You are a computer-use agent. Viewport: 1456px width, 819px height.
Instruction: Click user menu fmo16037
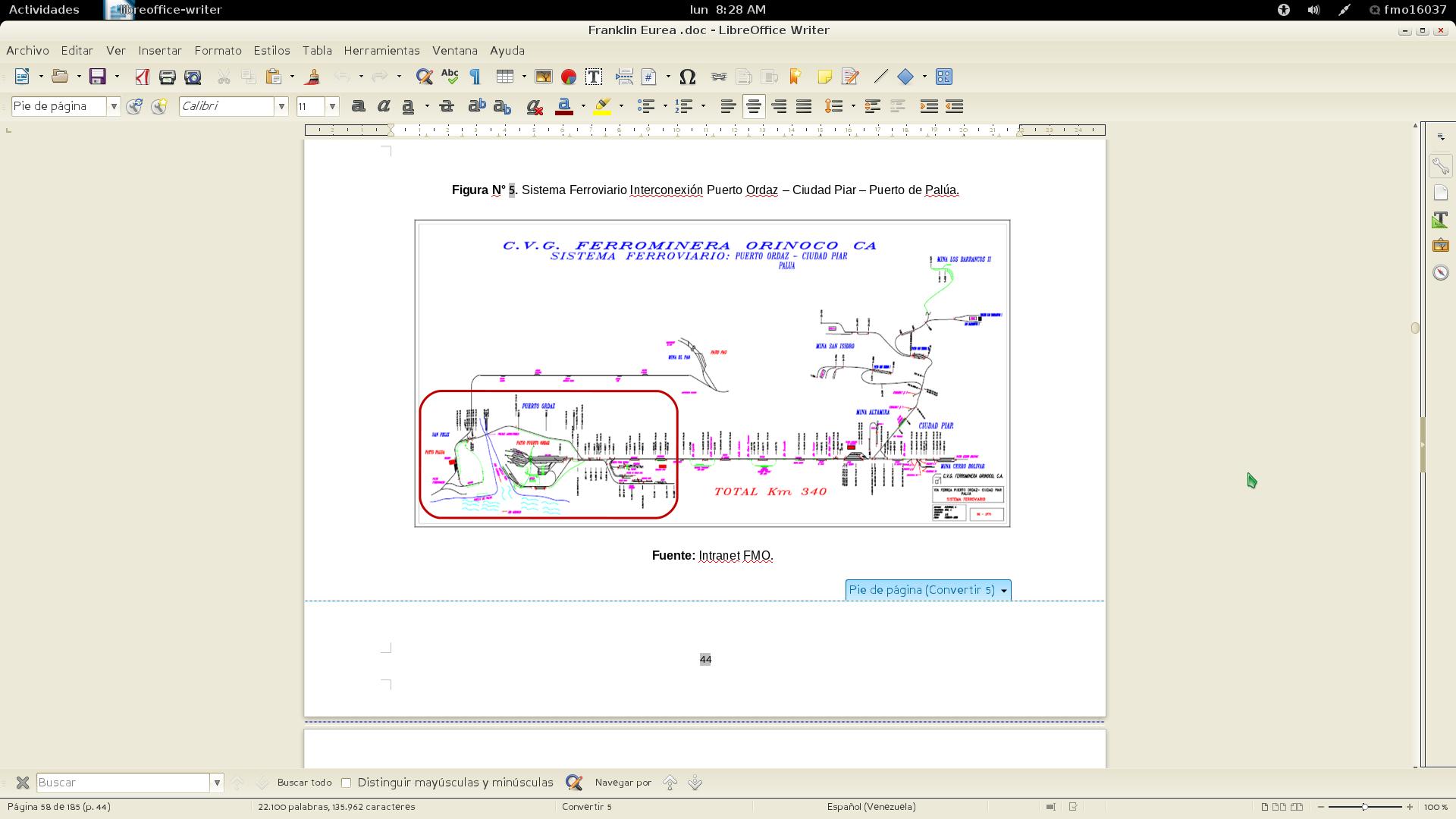point(1408,10)
